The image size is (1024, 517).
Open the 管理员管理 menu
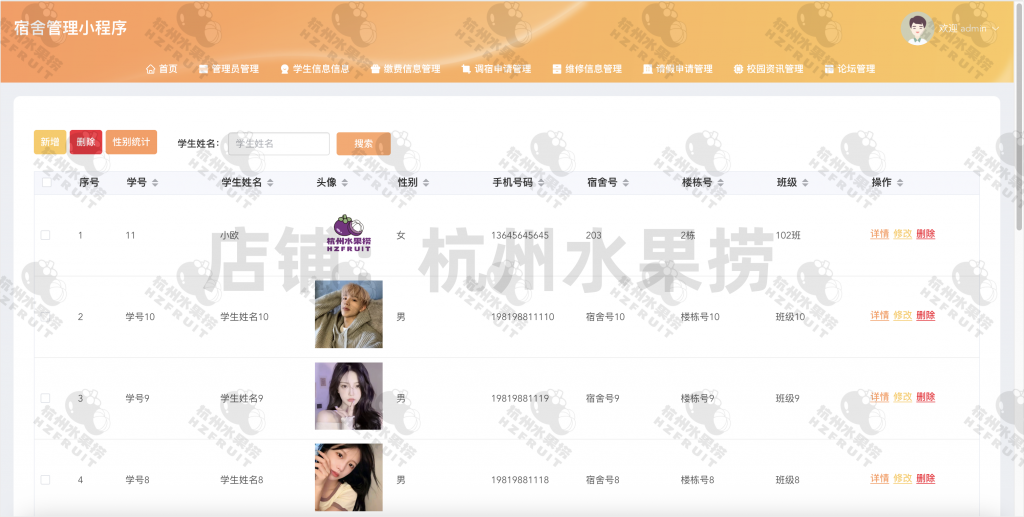pos(229,69)
